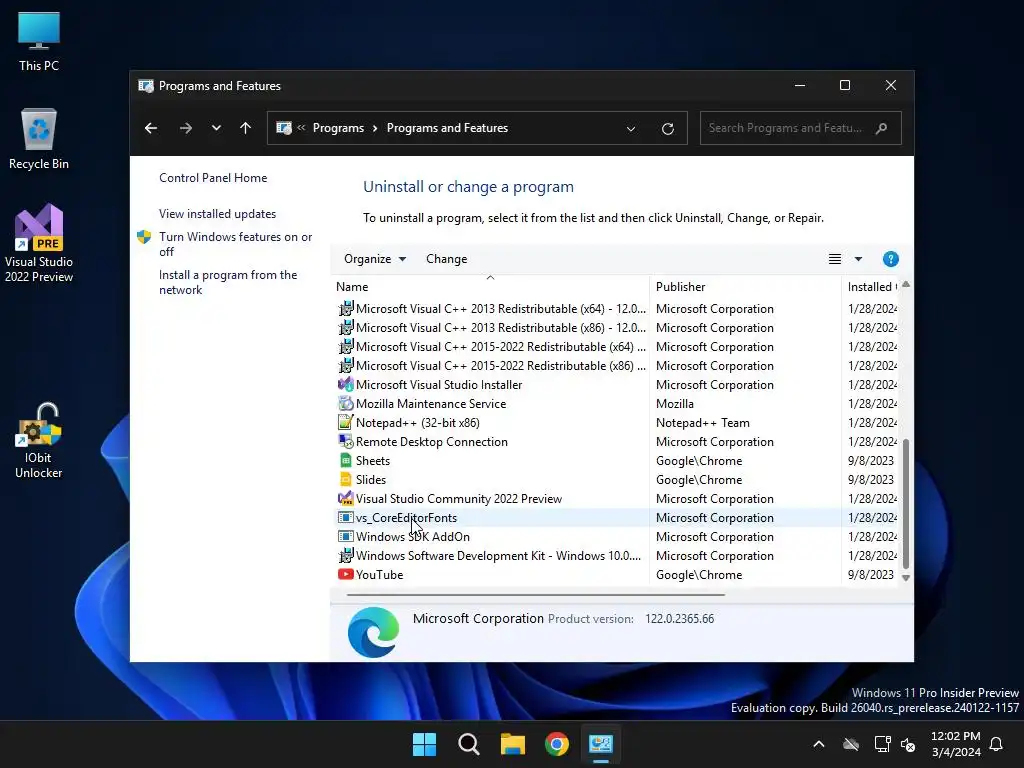Open Visual Studio 2022 Preview desktop shortcut
This screenshot has width=1024, height=768.
(x=39, y=243)
